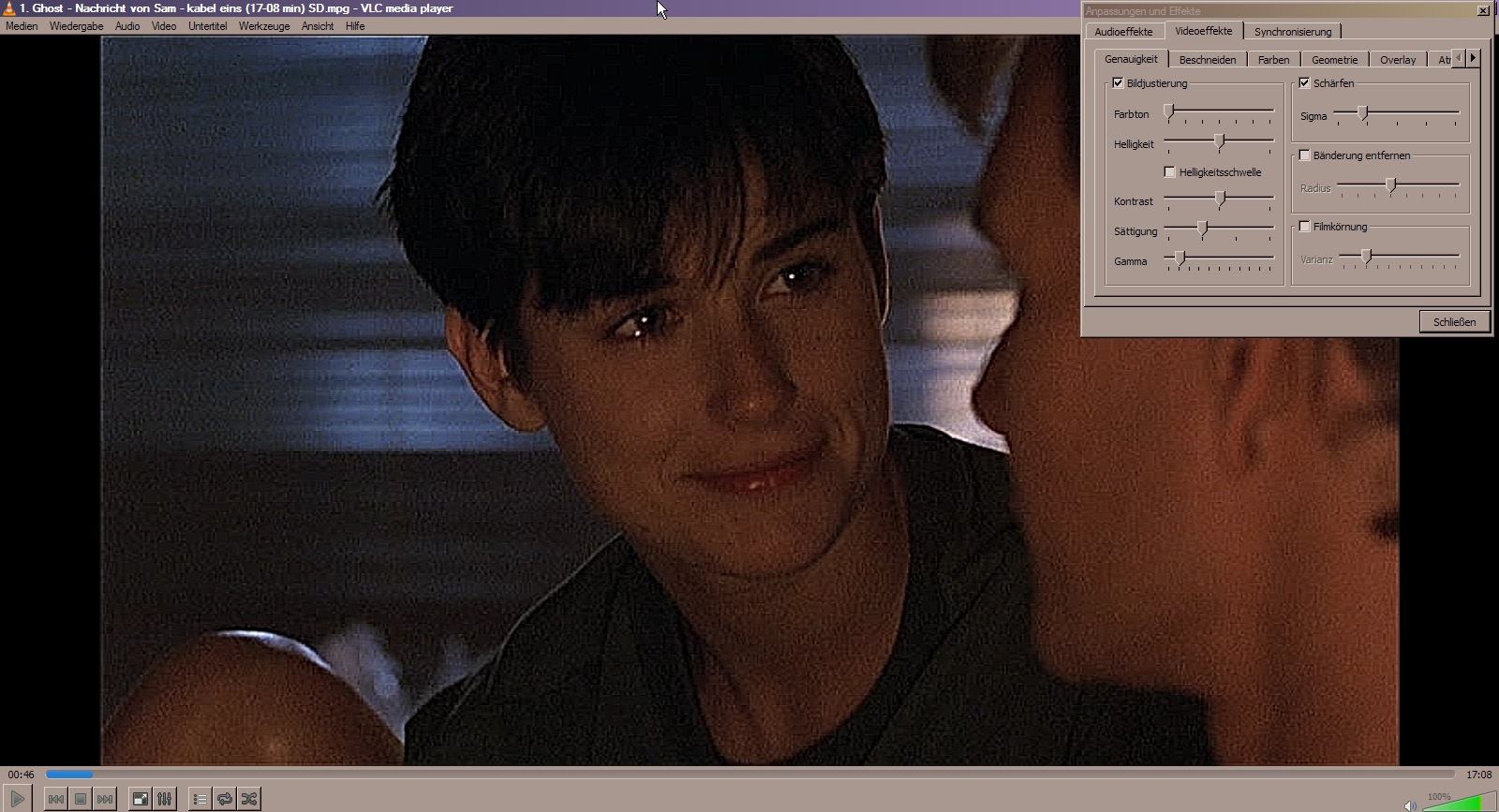Screen dimensions: 1499x812
Task: Open the Wiedergabe menu
Action: click(x=77, y=26)
